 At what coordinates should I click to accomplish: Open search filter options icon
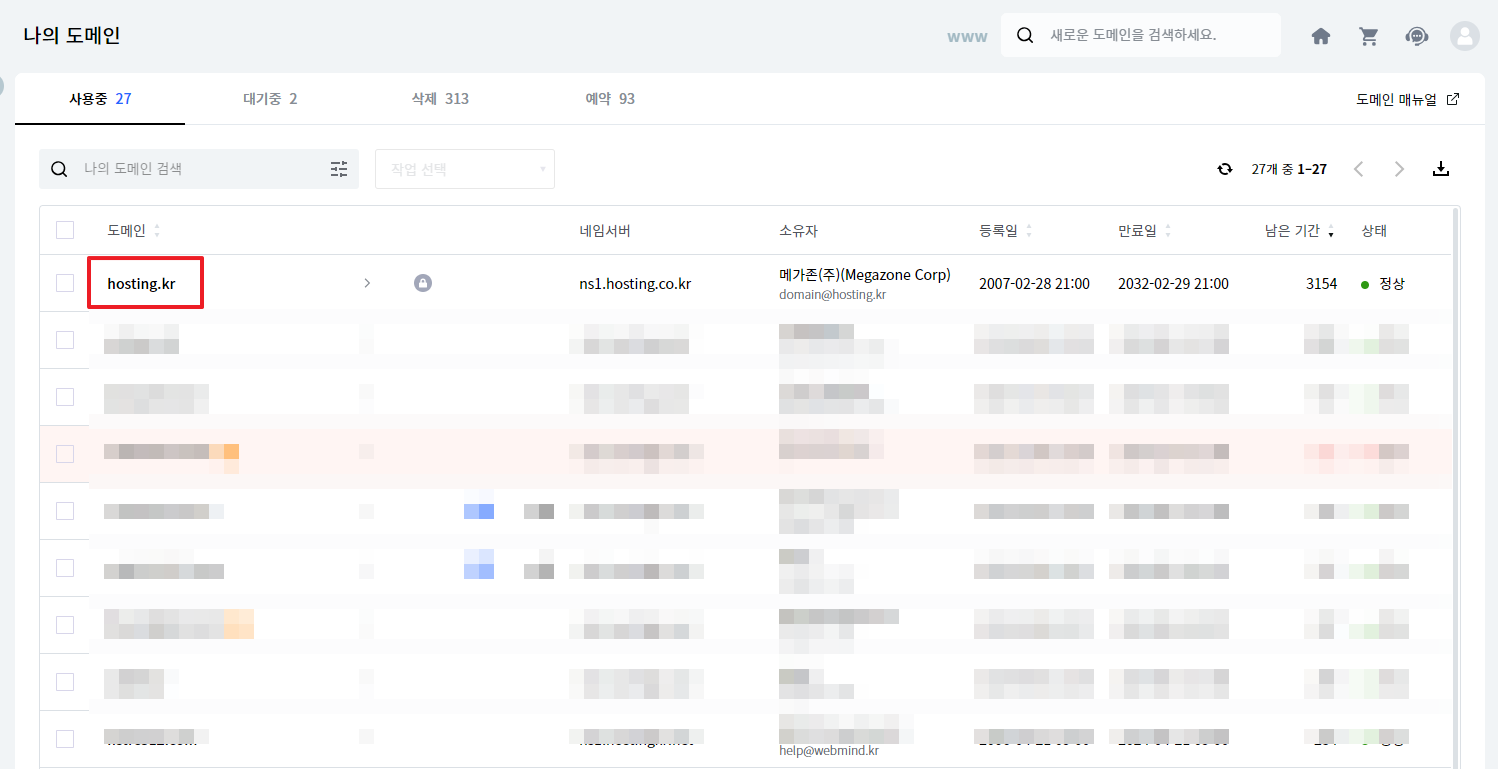coord(339,169)
